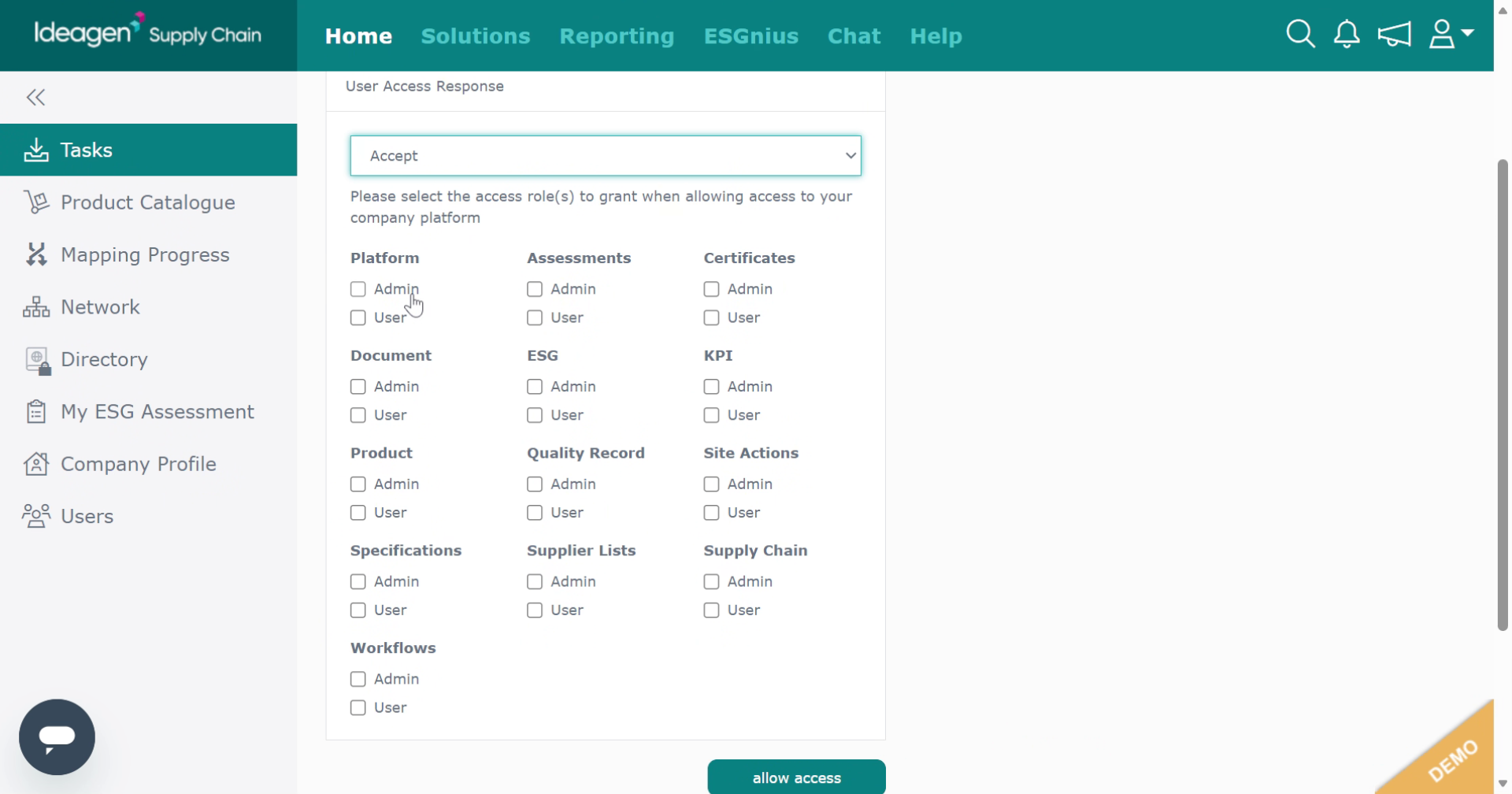Open the ESGnius menu
The image size is (1512, 794).
click(x=751, y=36)
